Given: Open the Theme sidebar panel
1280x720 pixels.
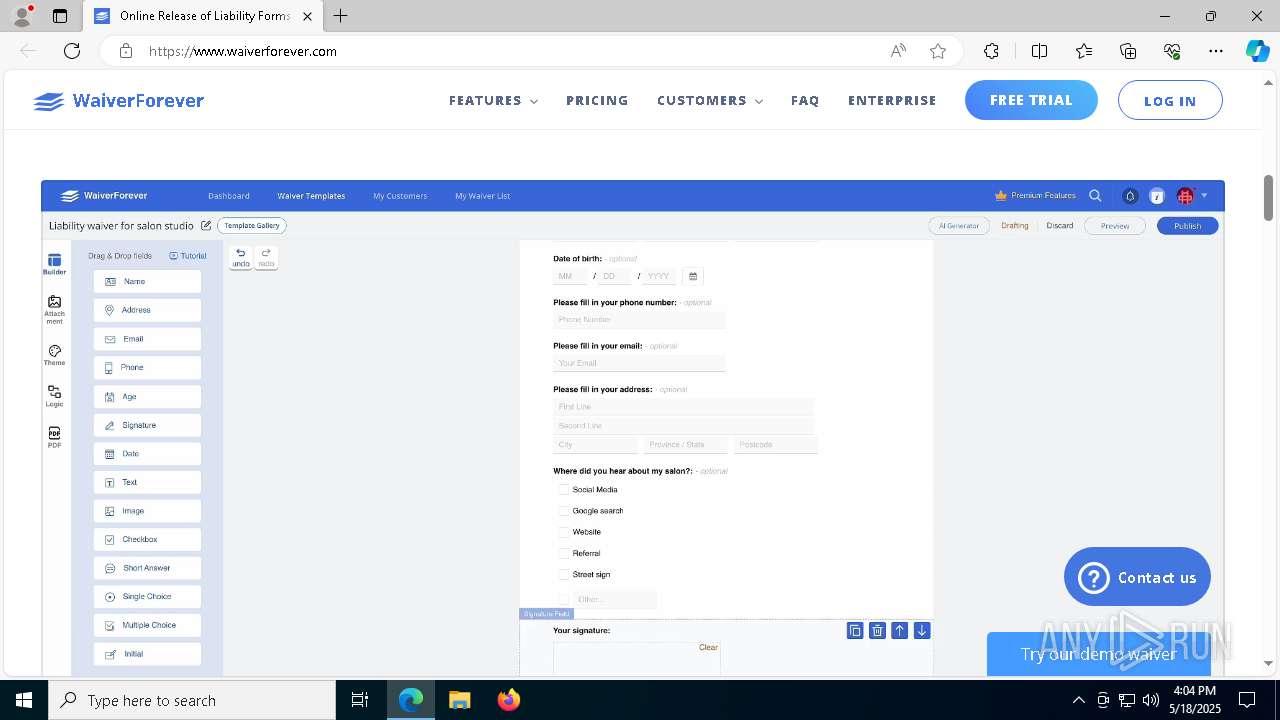Looking at the screenshot, I should click(x=54, y=355).
